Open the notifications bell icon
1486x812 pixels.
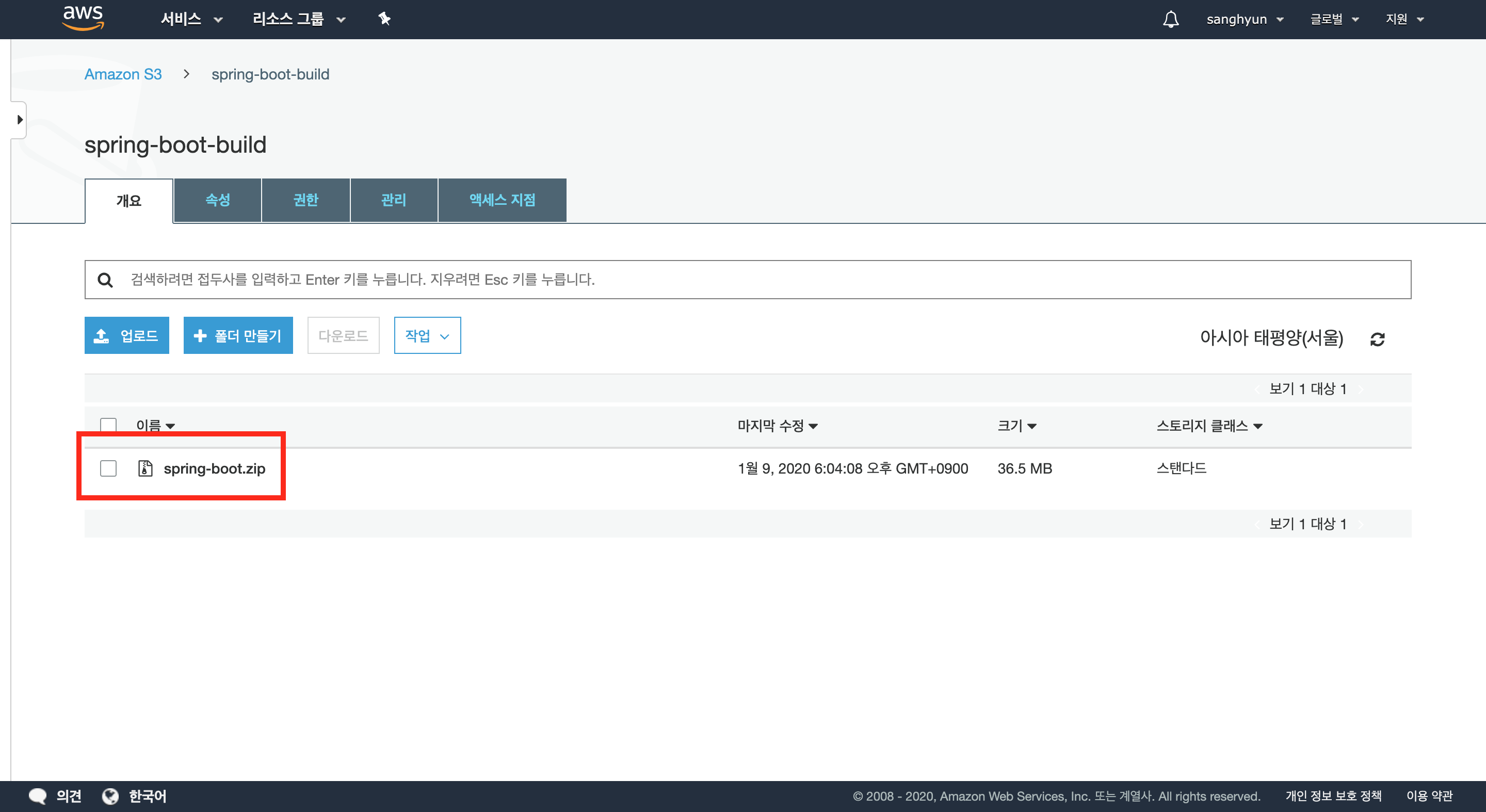tap(1170, 19)
